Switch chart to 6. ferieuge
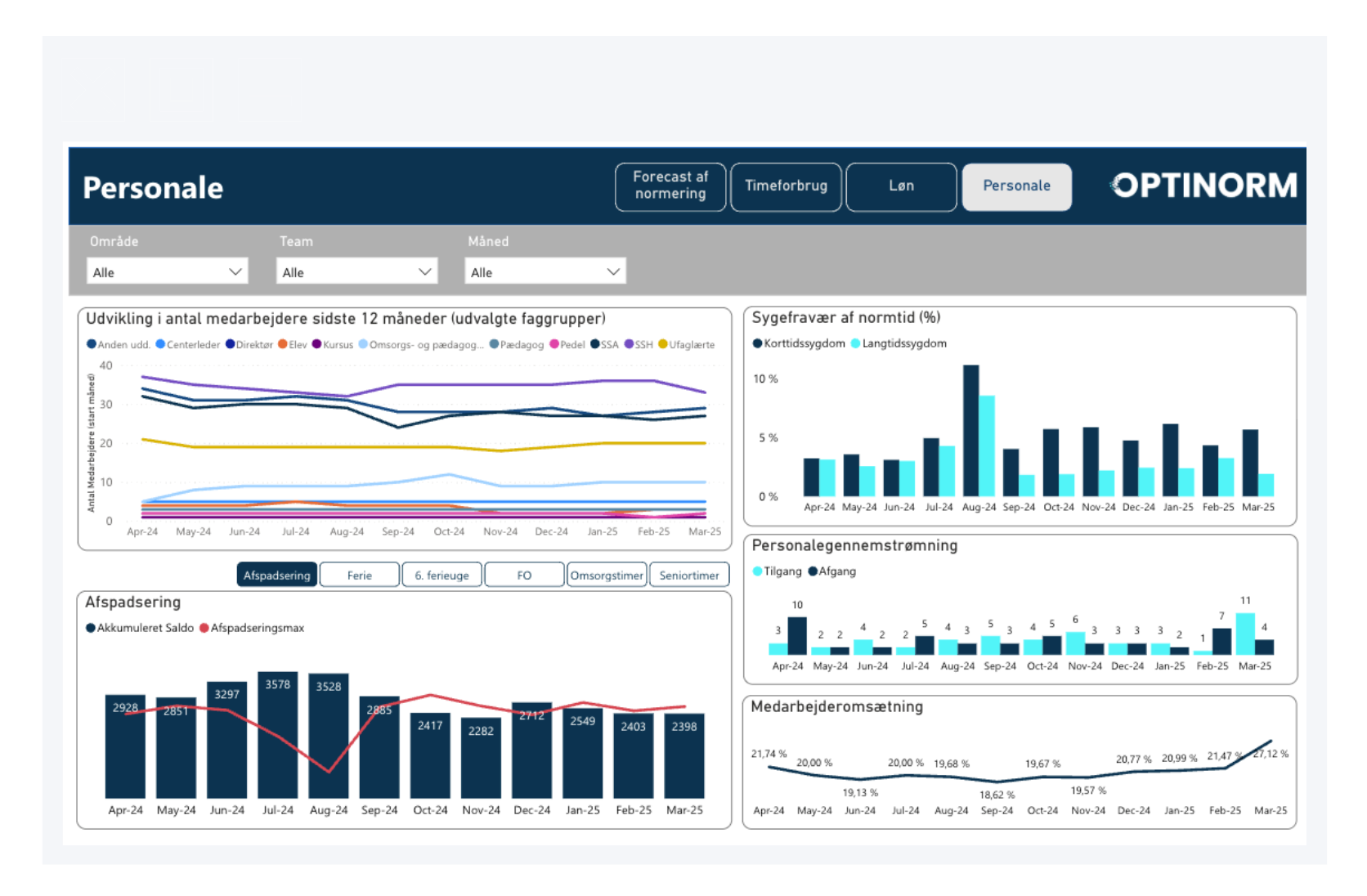 [441, 576]
